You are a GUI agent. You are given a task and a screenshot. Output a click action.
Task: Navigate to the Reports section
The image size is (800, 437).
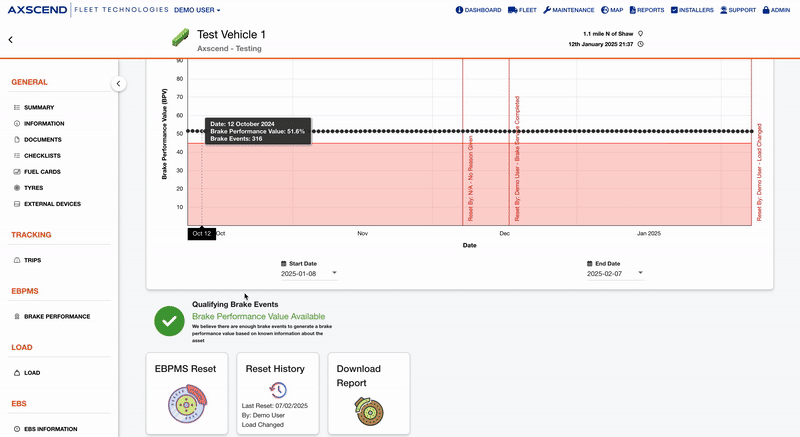pos(646,10)
